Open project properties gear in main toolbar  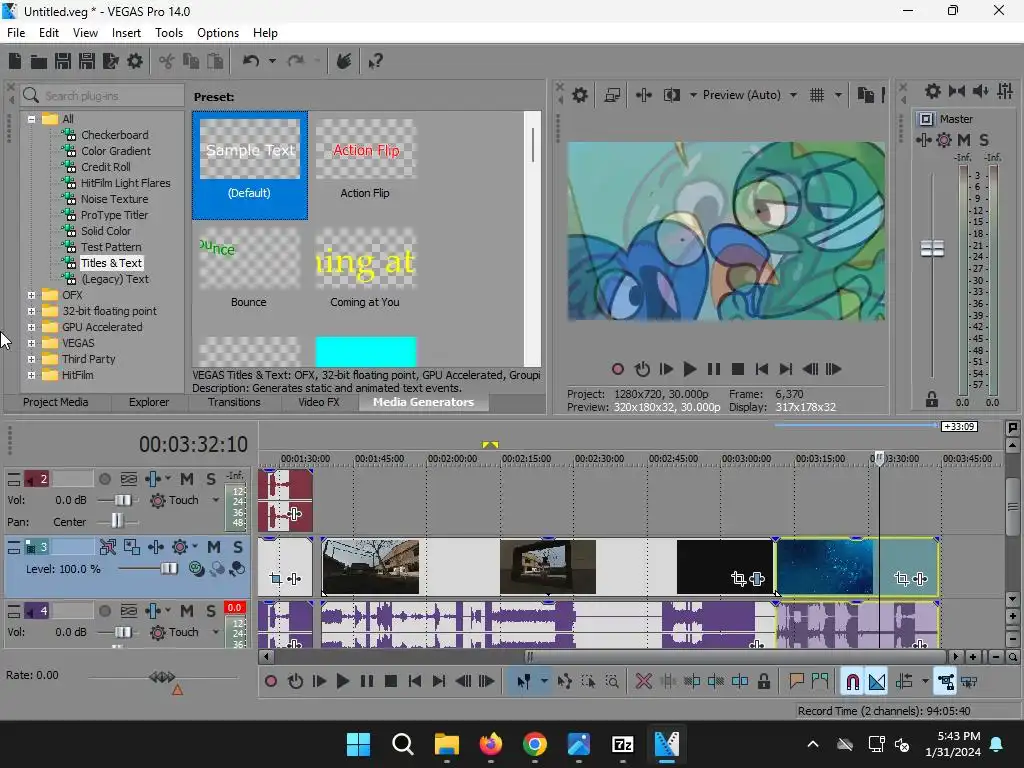click(135, 61)
